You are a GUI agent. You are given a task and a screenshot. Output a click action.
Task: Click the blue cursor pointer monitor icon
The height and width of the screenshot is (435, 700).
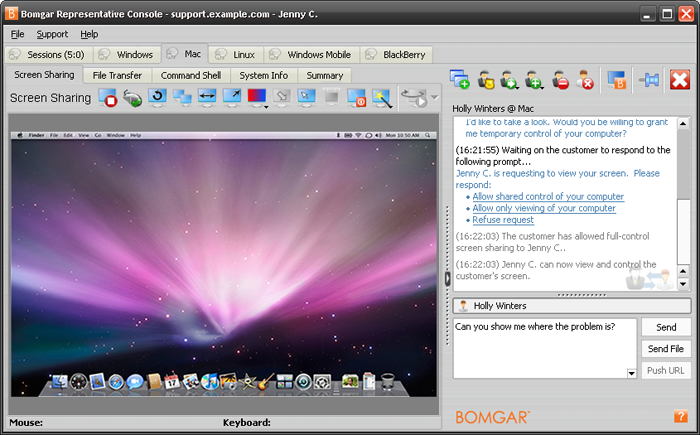306,97
